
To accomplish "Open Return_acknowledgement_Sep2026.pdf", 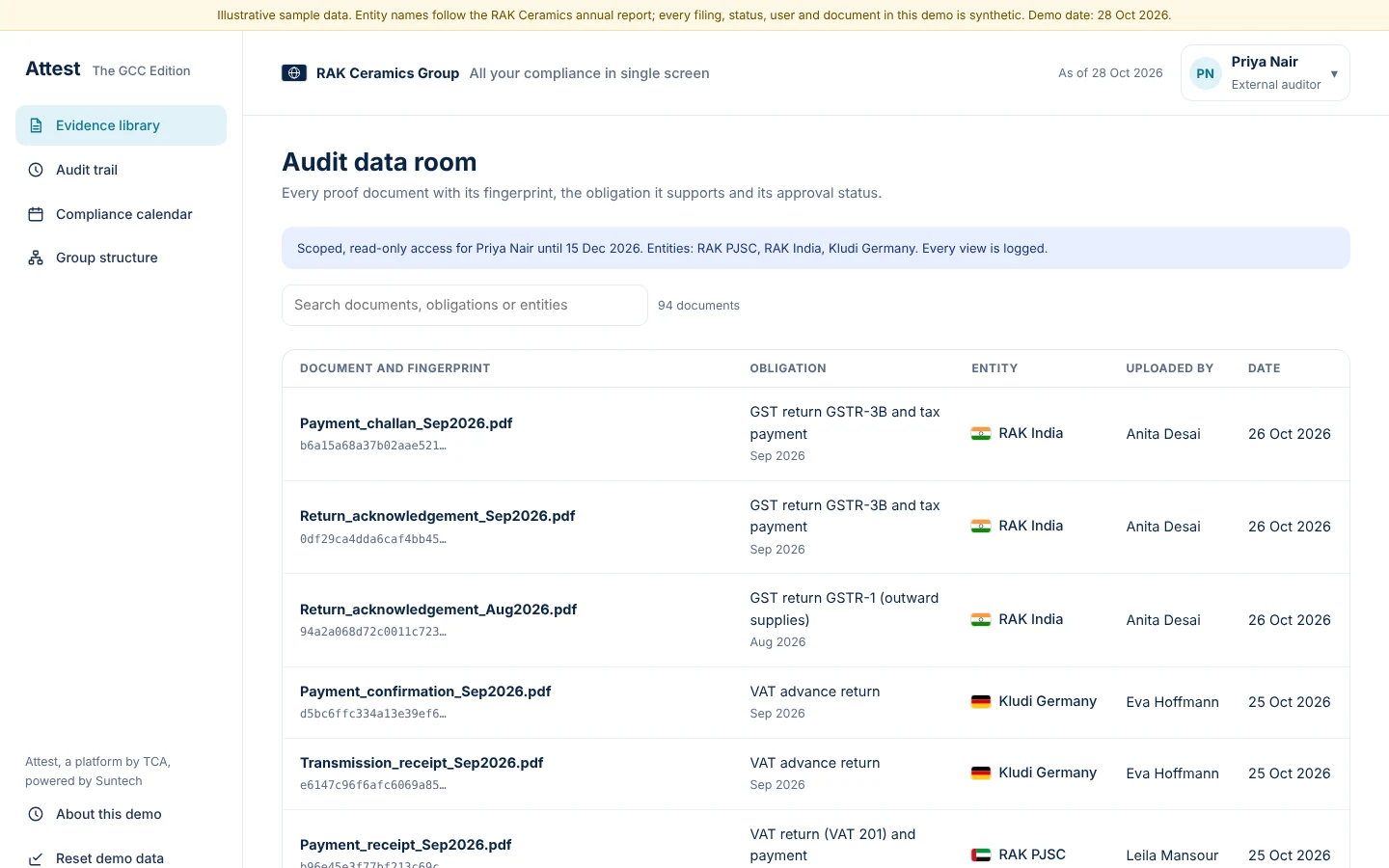I will (438, 516).
